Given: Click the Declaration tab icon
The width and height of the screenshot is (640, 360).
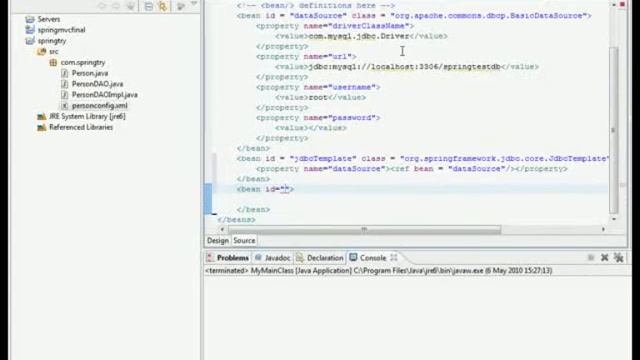Looking at the screenshot, I should click(300, 258).
